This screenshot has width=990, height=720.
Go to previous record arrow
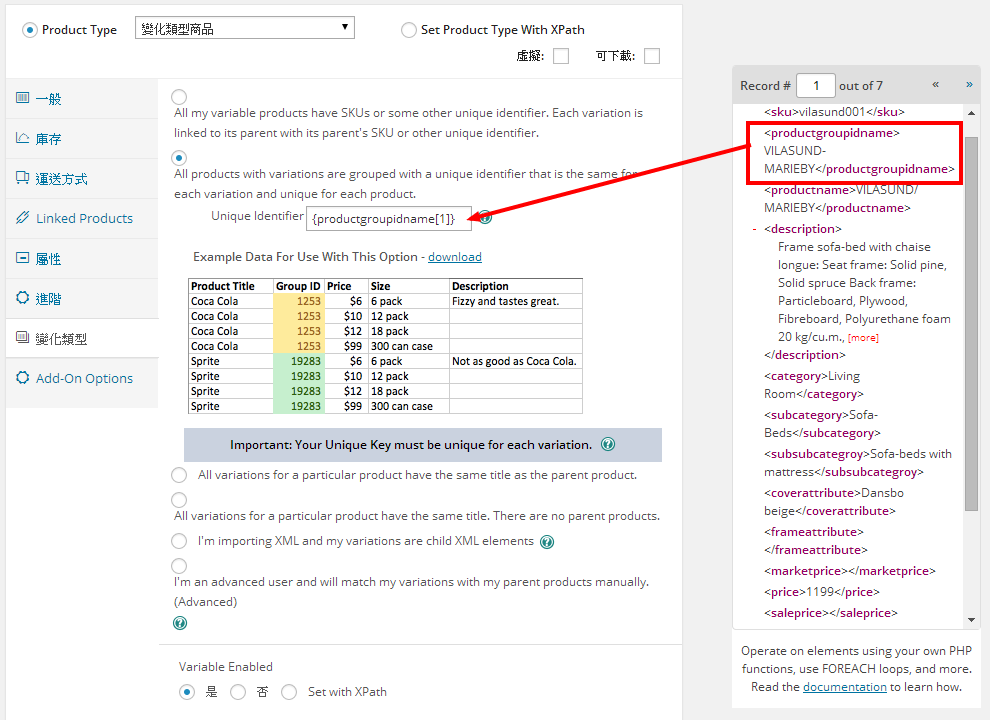pyautogui.click(x=935, y=85)
